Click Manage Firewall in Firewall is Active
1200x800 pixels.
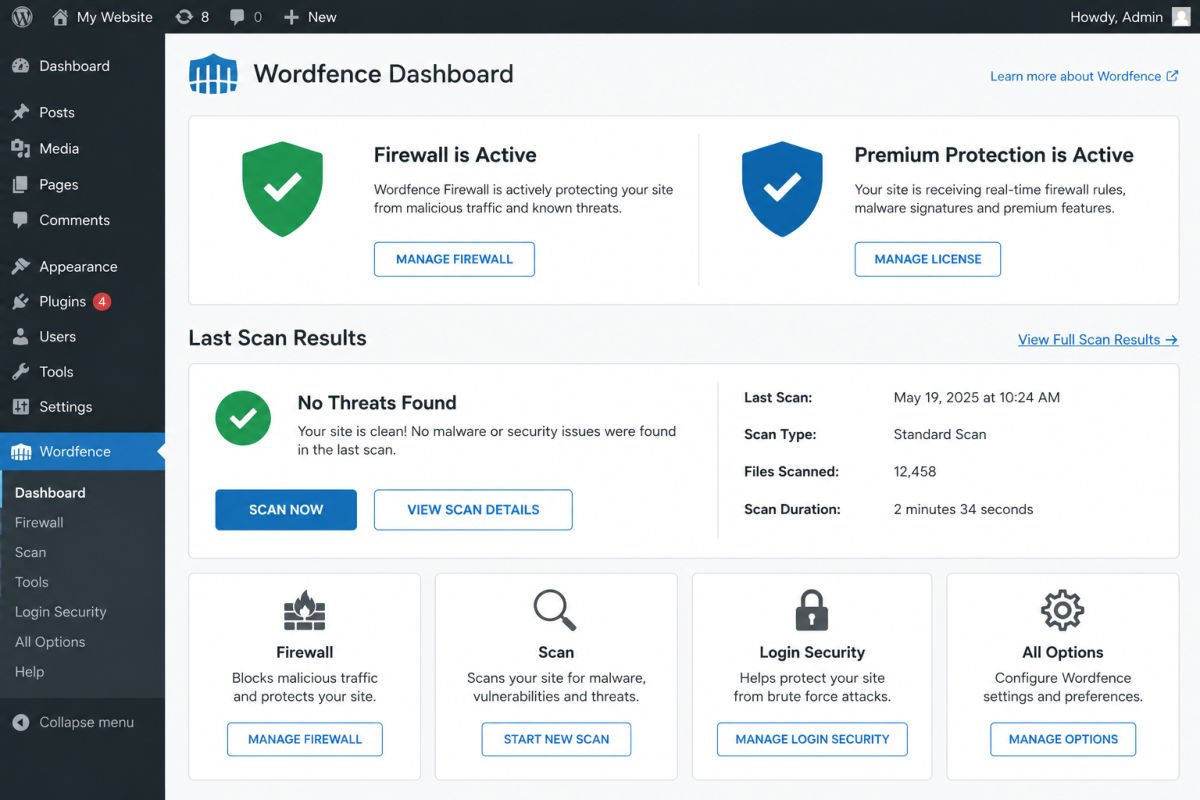pos(454,259)
